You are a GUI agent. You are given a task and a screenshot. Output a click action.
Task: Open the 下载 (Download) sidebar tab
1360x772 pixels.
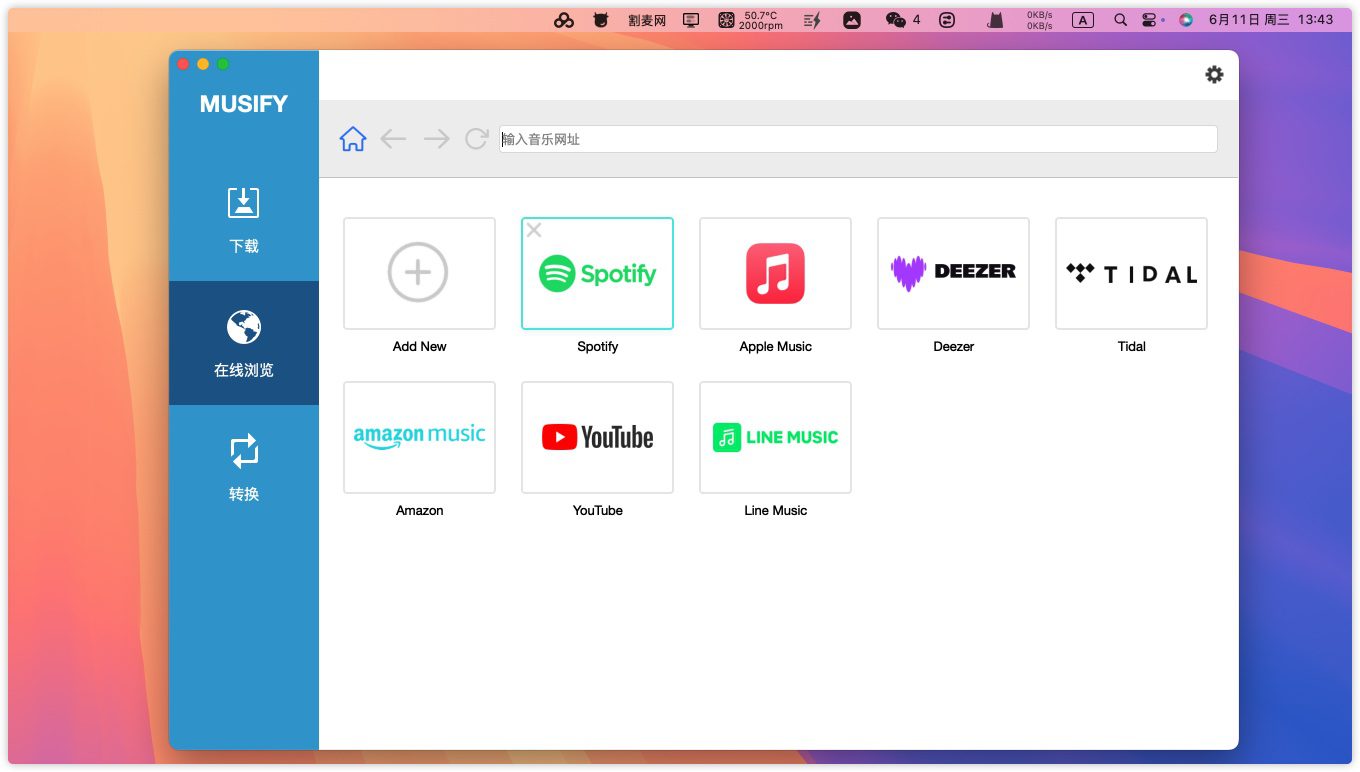(244, 219)
